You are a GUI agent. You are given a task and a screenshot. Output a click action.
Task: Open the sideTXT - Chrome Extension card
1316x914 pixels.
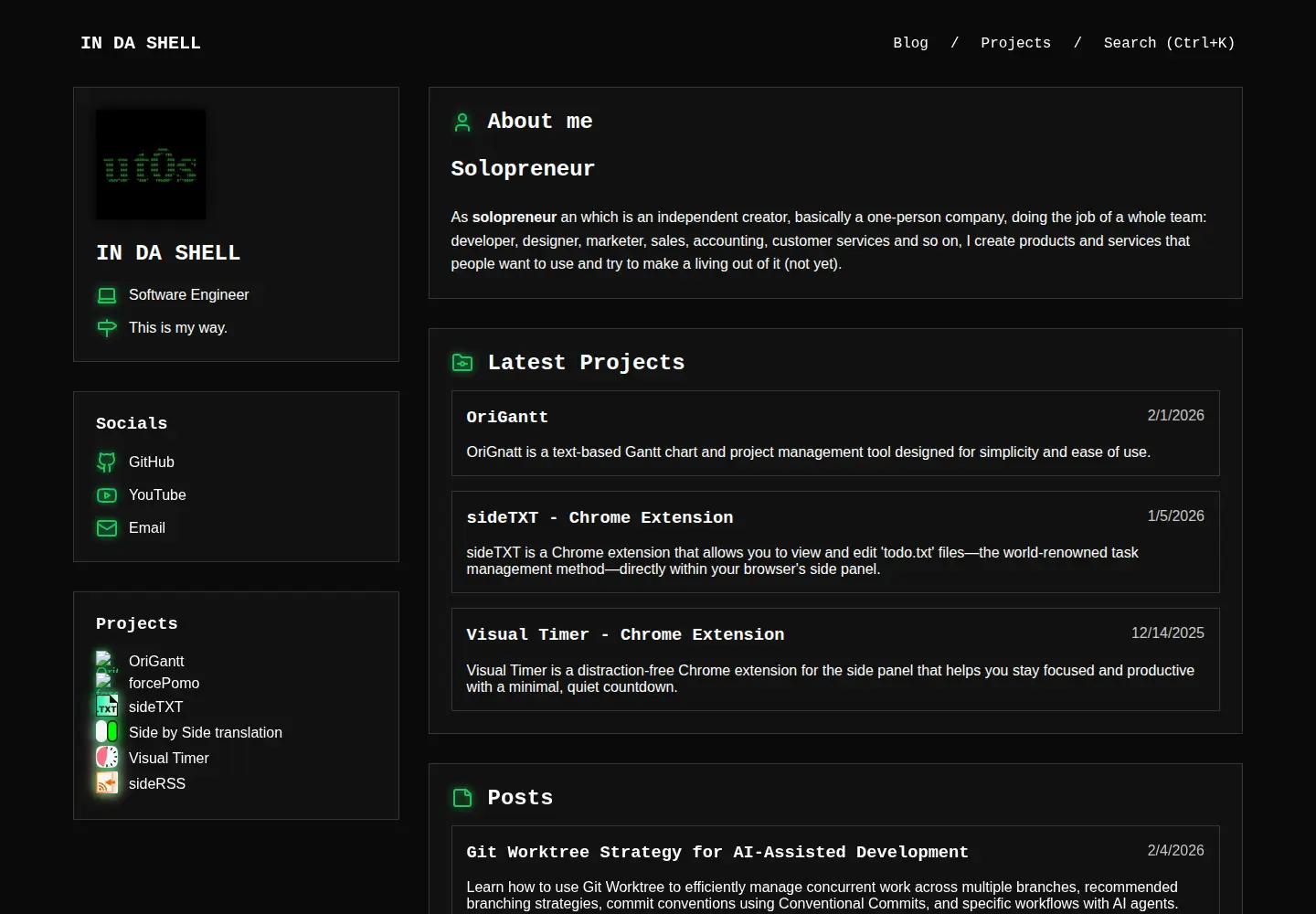click(x=835, y=542)
